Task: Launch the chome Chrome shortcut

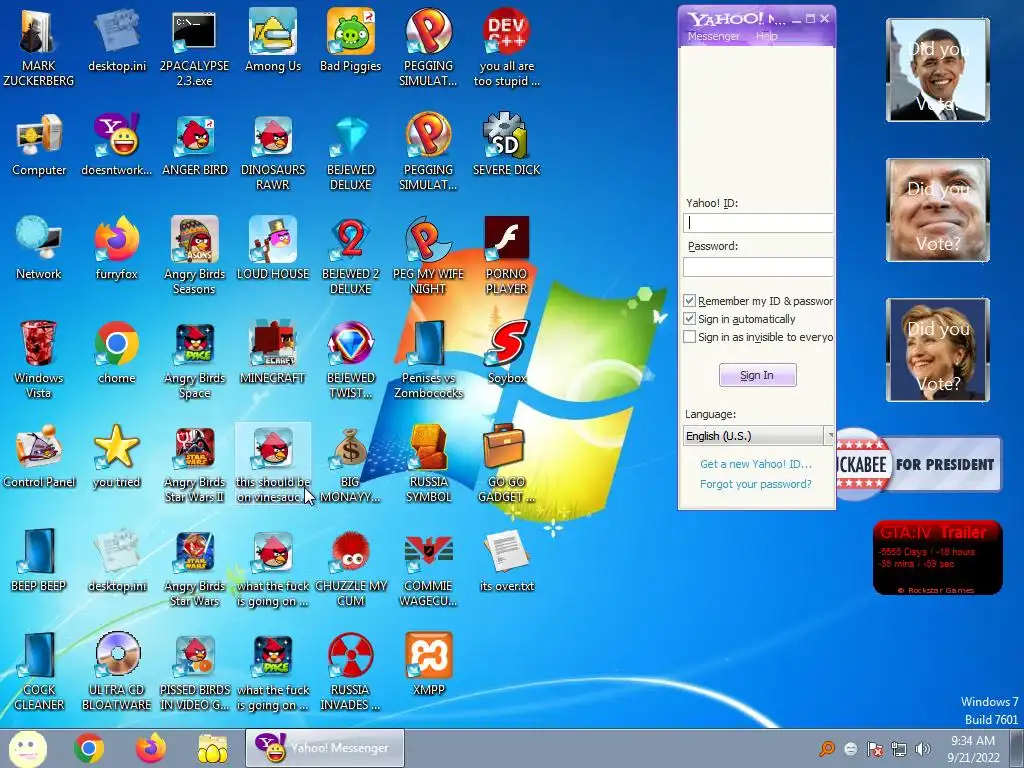Action: (117, 353)
